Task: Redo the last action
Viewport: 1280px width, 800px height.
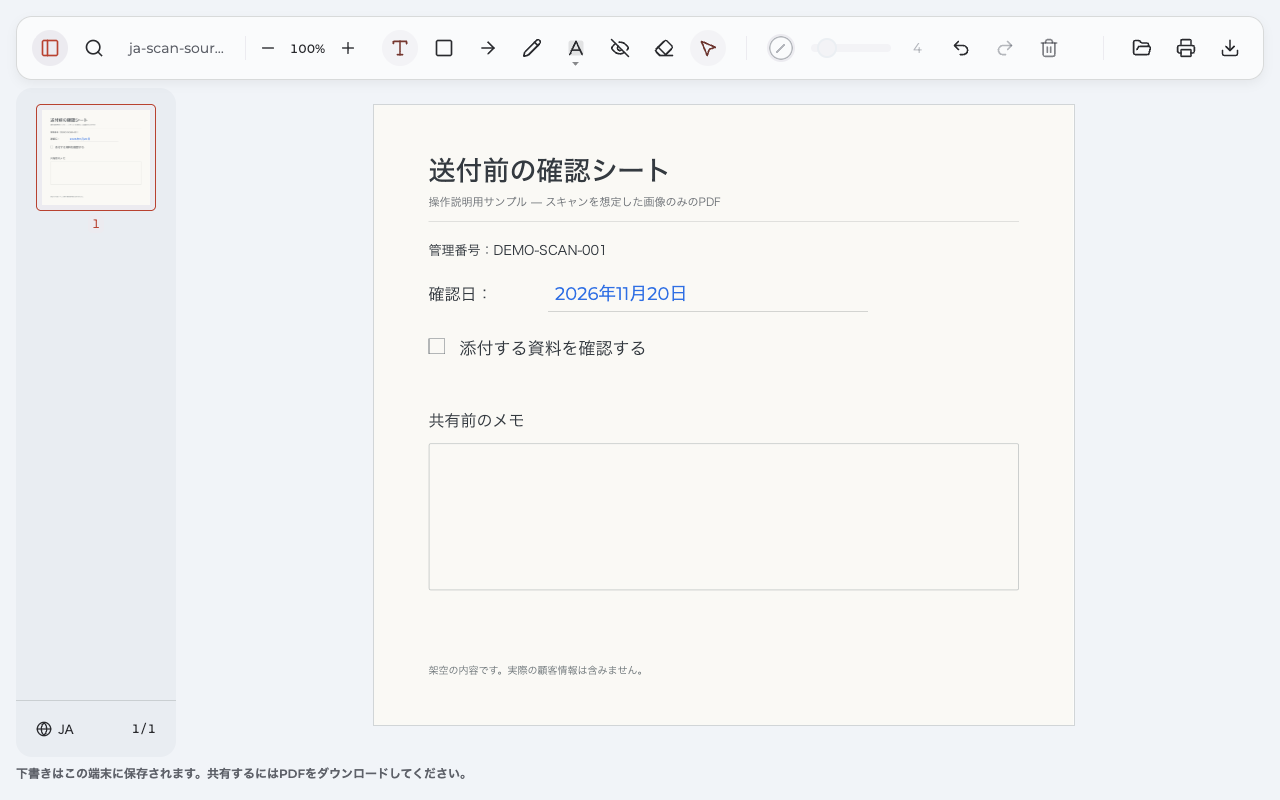Action: pyautogui.click(x=1005, y=48)
